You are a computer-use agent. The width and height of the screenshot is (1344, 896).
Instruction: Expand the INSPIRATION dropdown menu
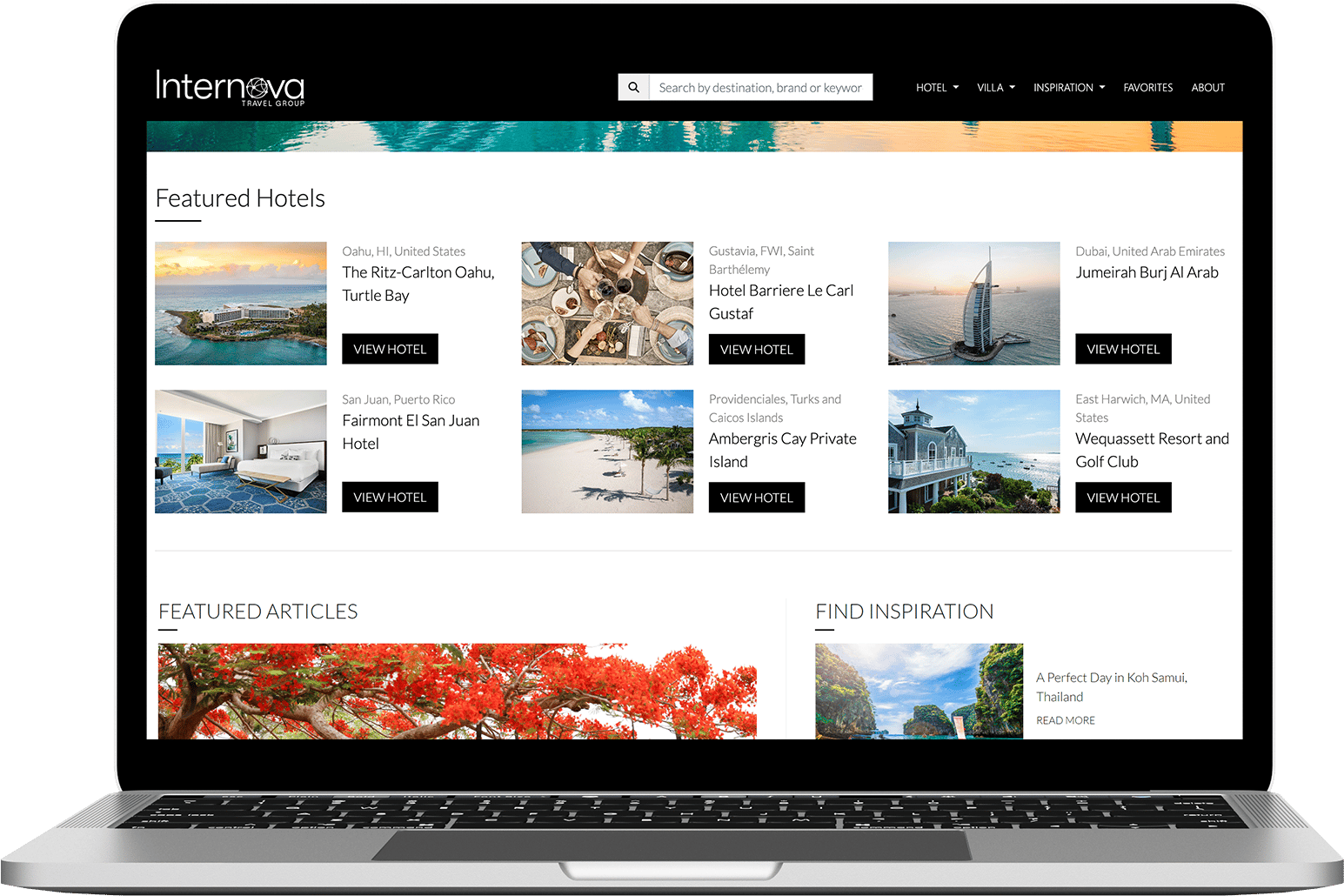(1069, 88)
